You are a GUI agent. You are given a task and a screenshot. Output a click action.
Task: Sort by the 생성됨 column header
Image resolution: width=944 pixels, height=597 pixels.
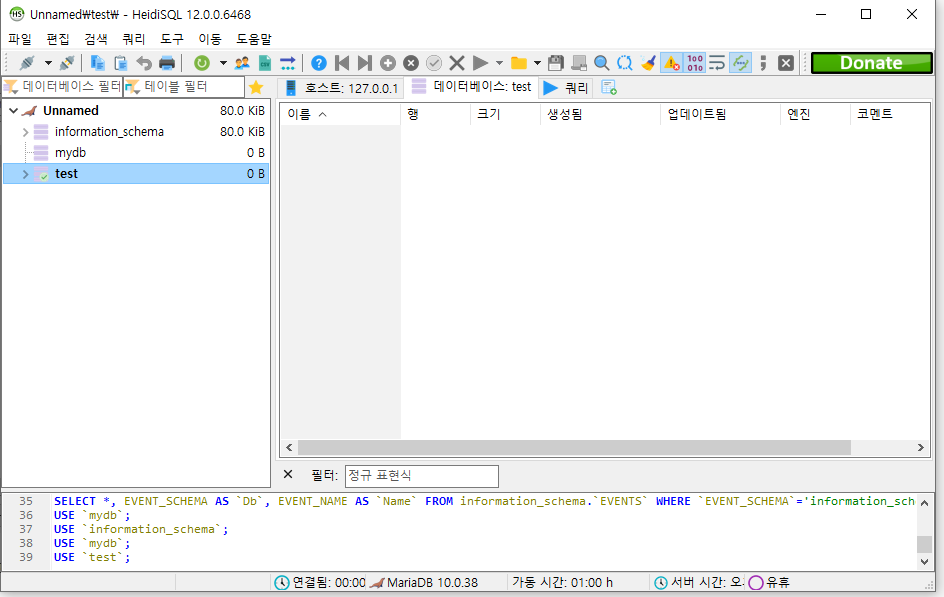600,114
